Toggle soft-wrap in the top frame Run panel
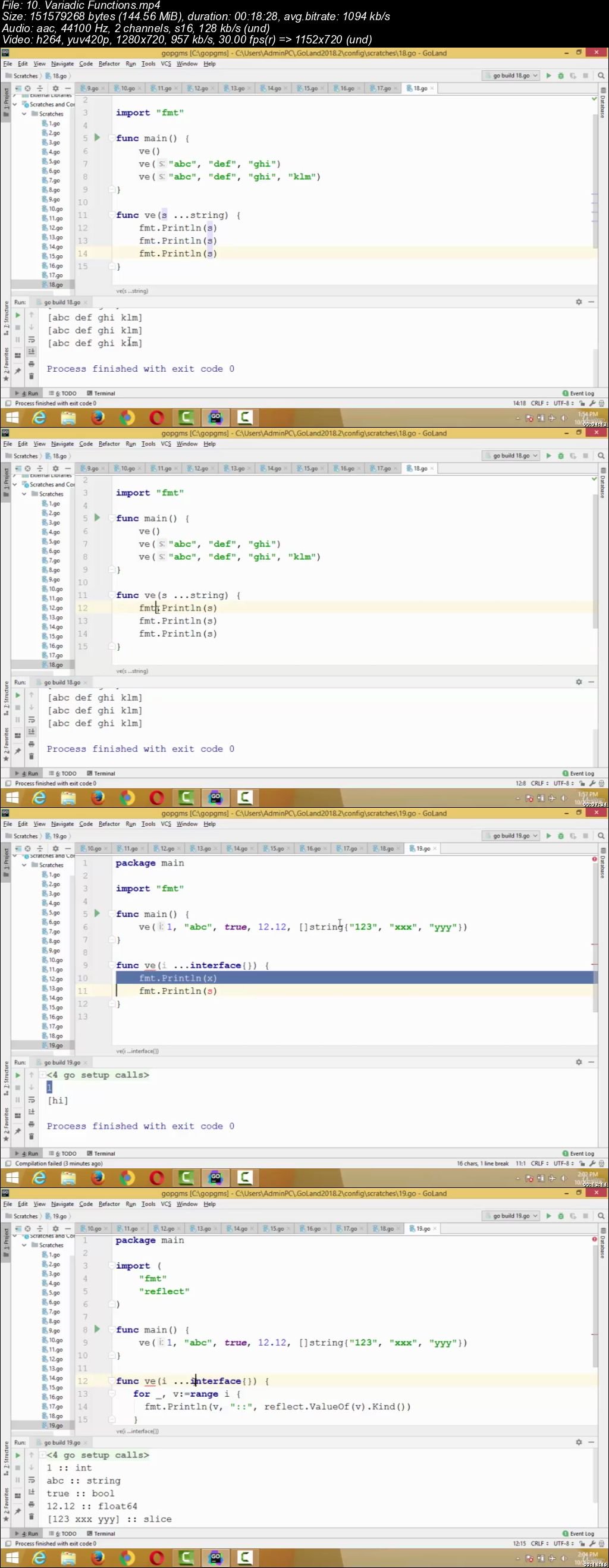609x1568 pixels. coord(31,340)
